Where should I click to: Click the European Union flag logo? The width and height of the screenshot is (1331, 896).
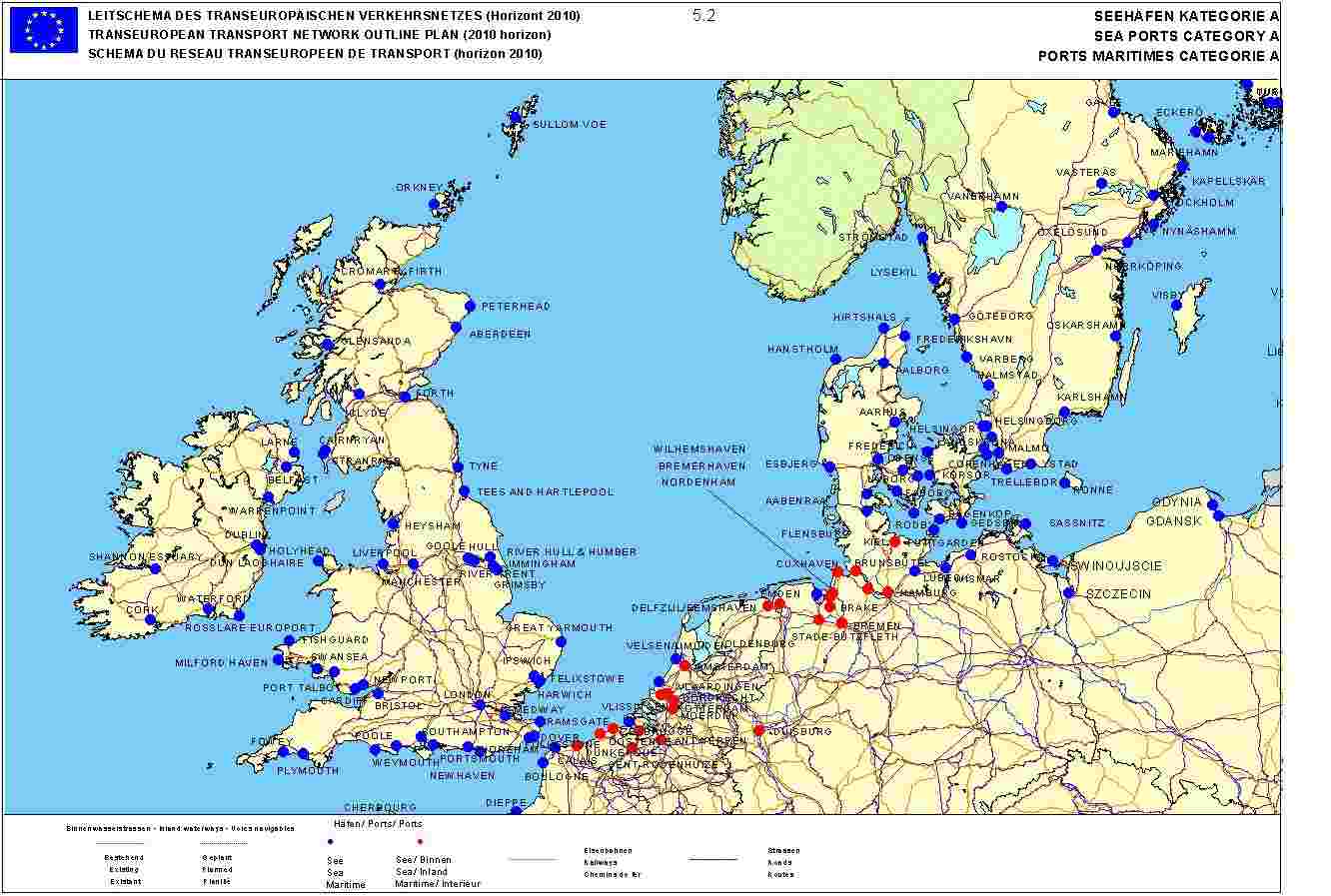tap(44, 30)
